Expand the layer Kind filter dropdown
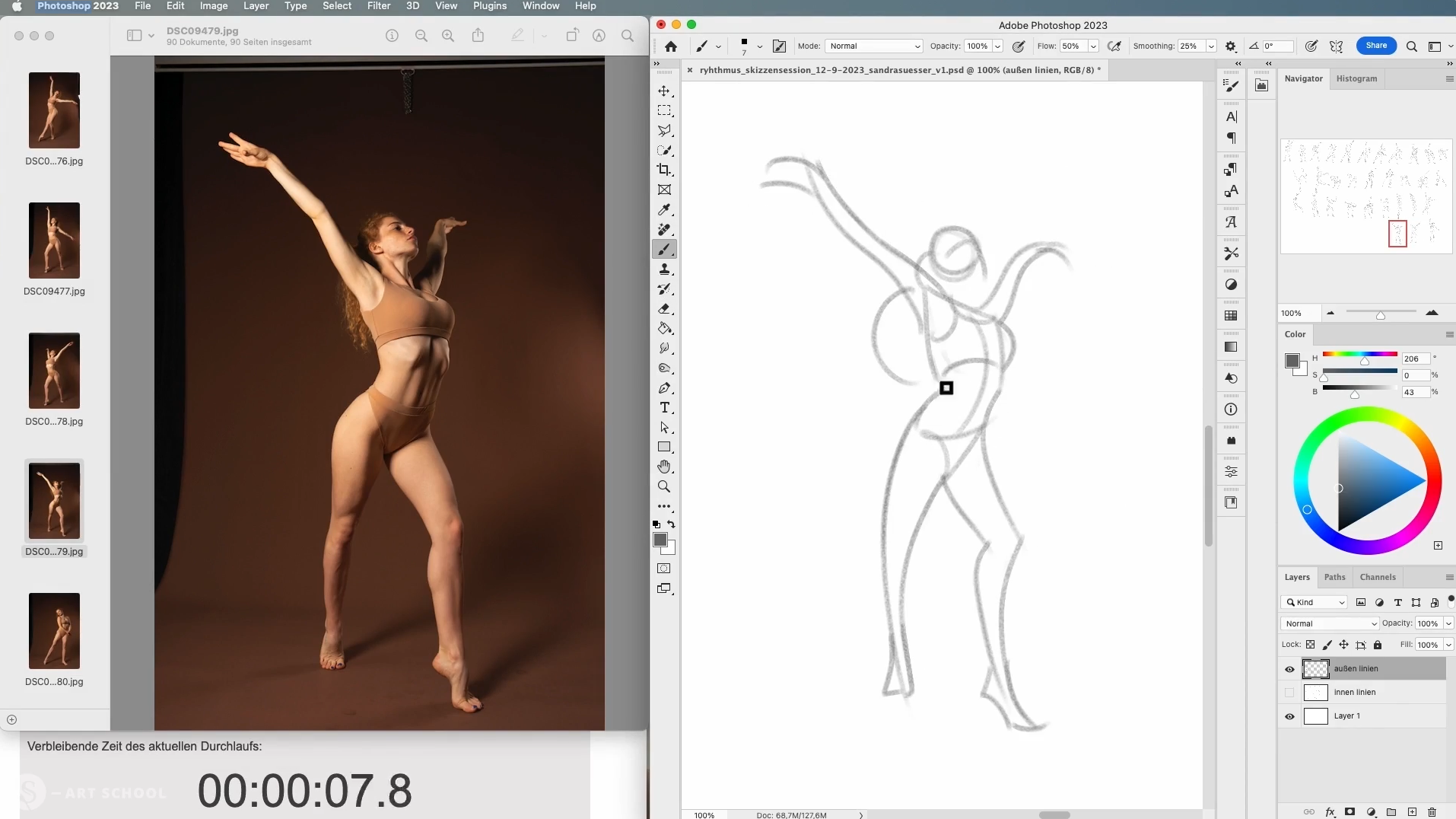The height and width of the screenshot is (819, 1456). pyautogui.click(x=1315, y=602)
